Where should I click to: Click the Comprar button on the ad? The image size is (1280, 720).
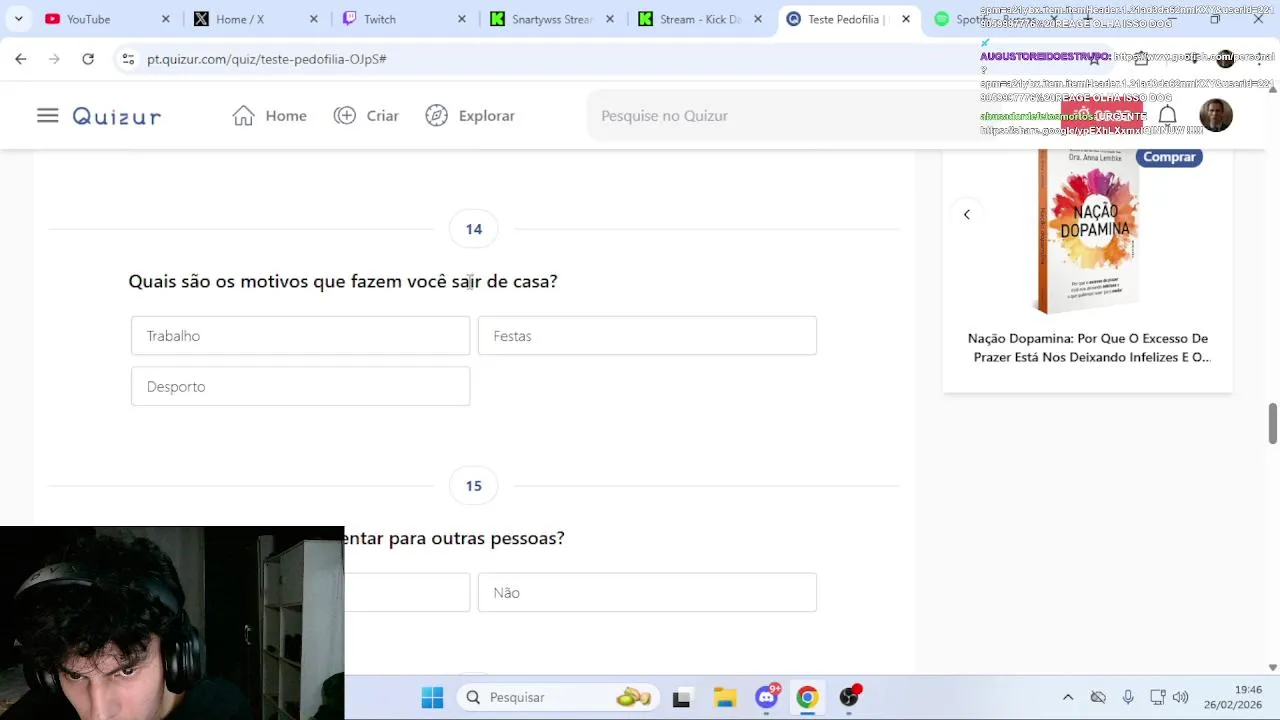point(1169,157)
